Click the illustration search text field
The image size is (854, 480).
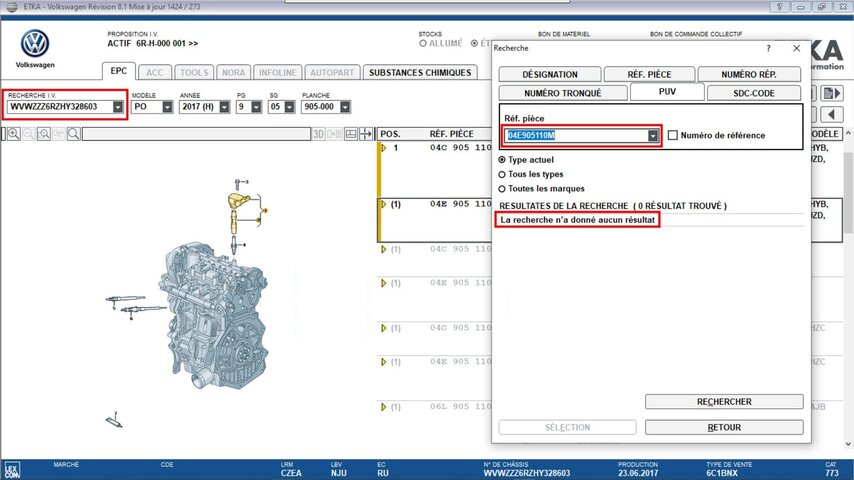point(197,134)
